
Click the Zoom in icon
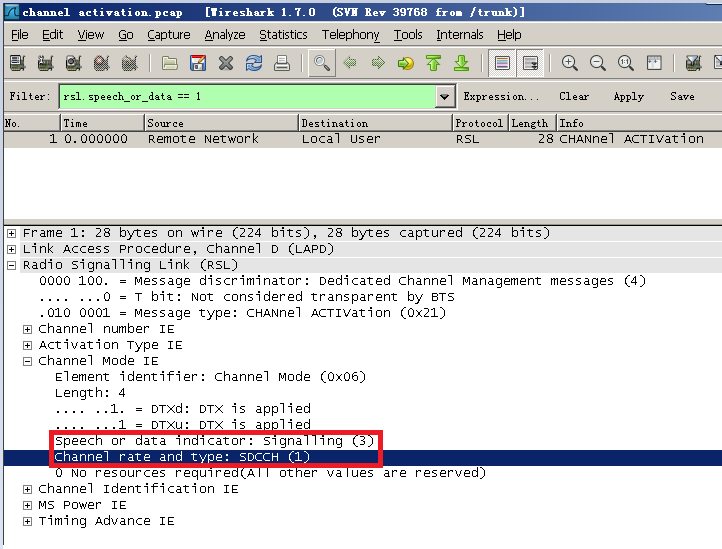pos(570,63)
